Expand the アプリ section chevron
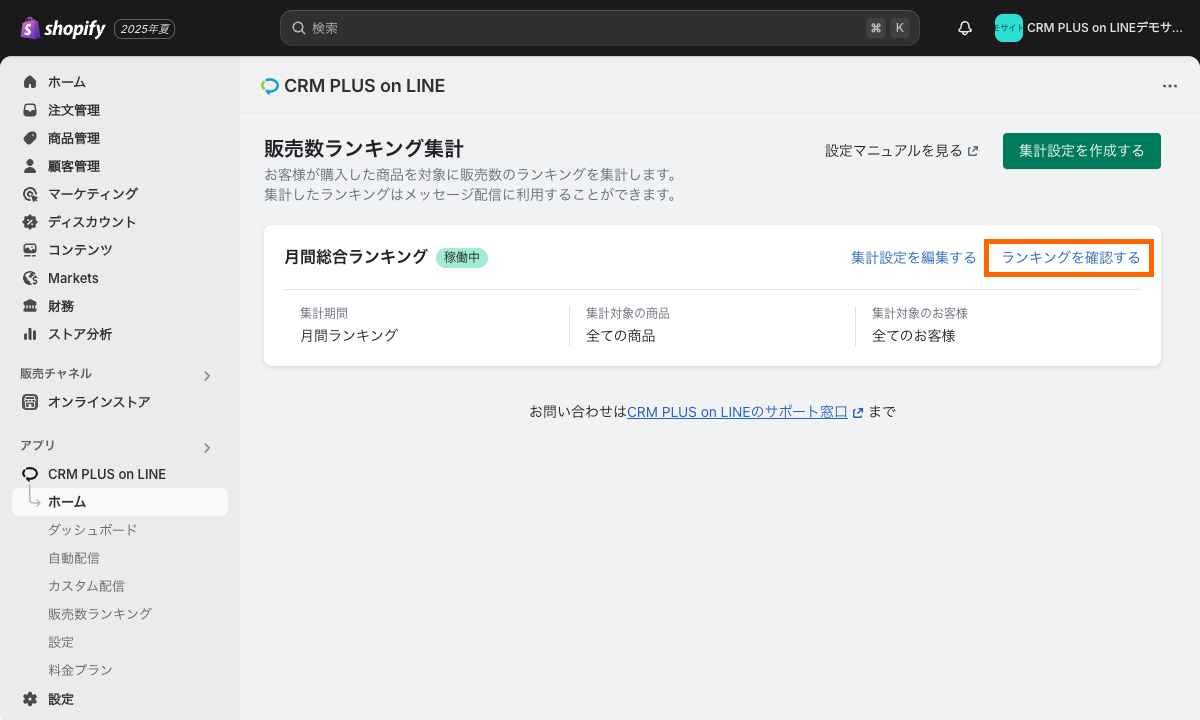This screenshot has height=720, width=1200. 207,448
